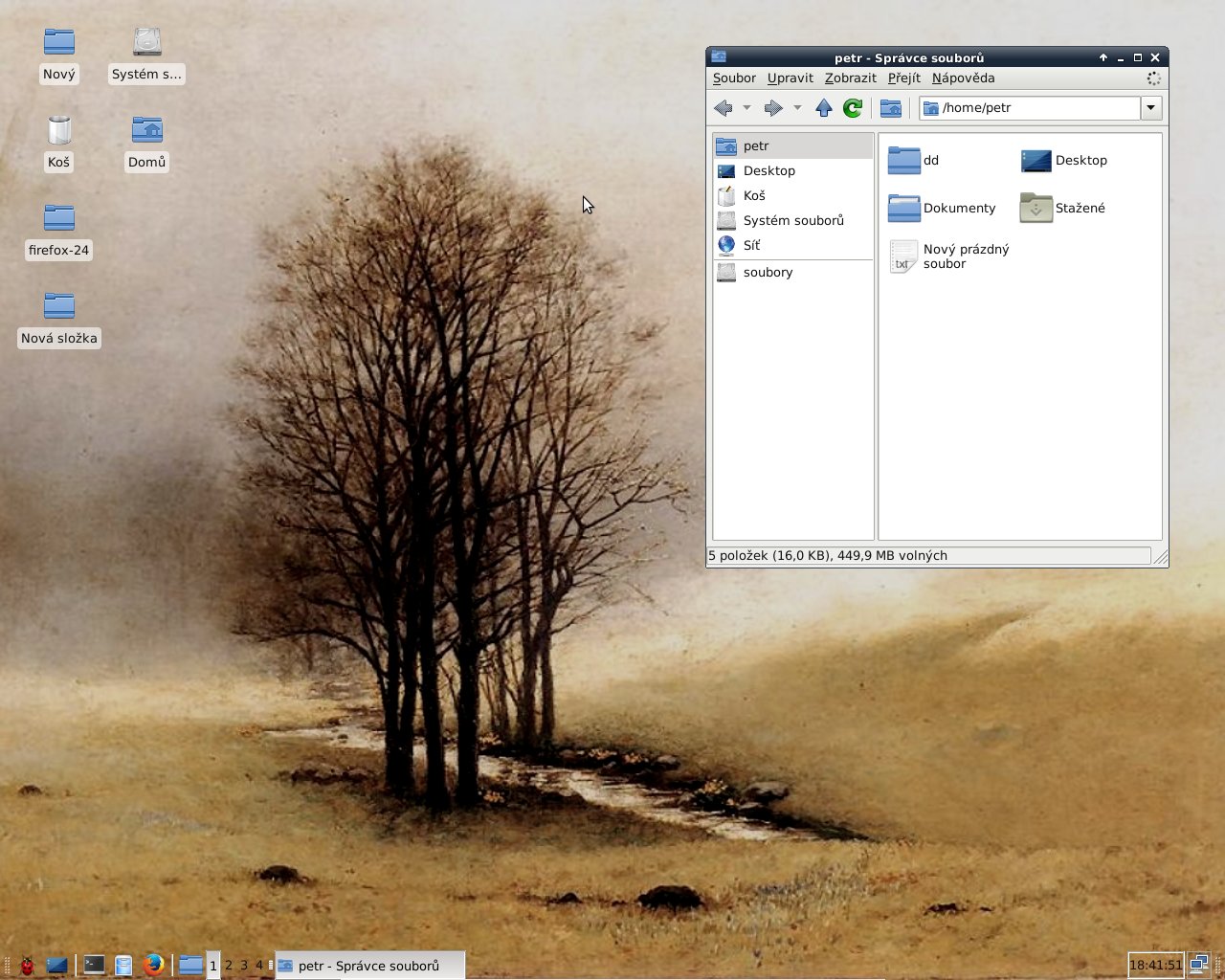Open the Upravit menu

coord(791,78)
